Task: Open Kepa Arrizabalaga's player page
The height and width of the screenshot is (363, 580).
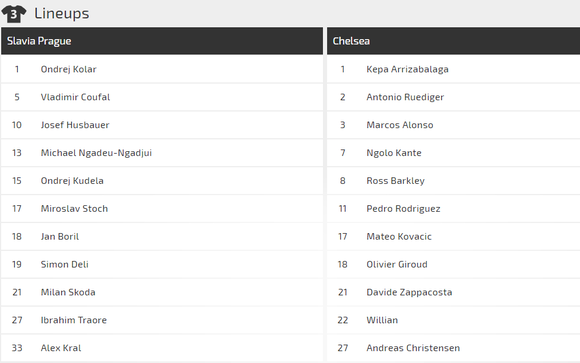Action: 407,69
